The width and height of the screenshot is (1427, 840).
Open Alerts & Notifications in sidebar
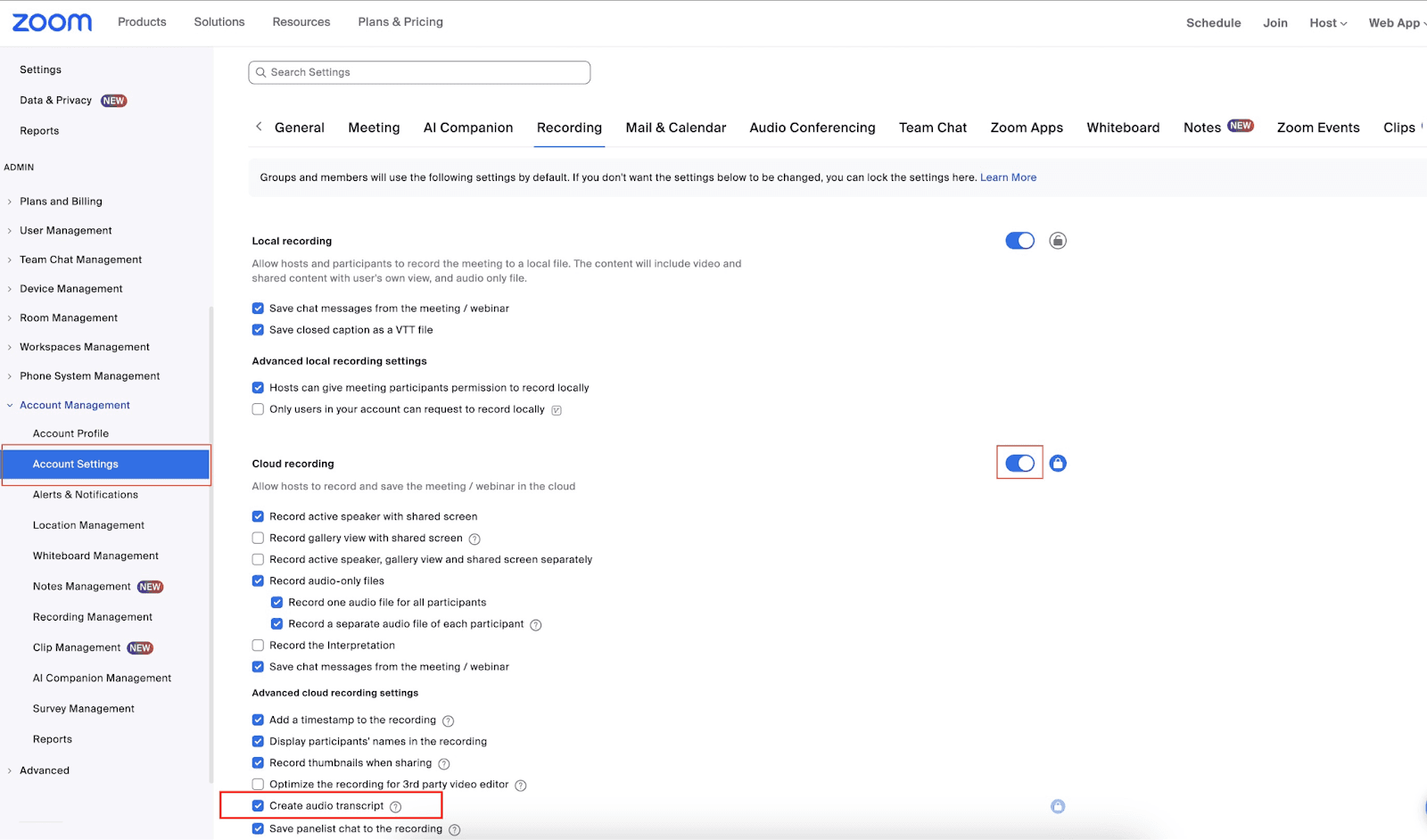86,495
